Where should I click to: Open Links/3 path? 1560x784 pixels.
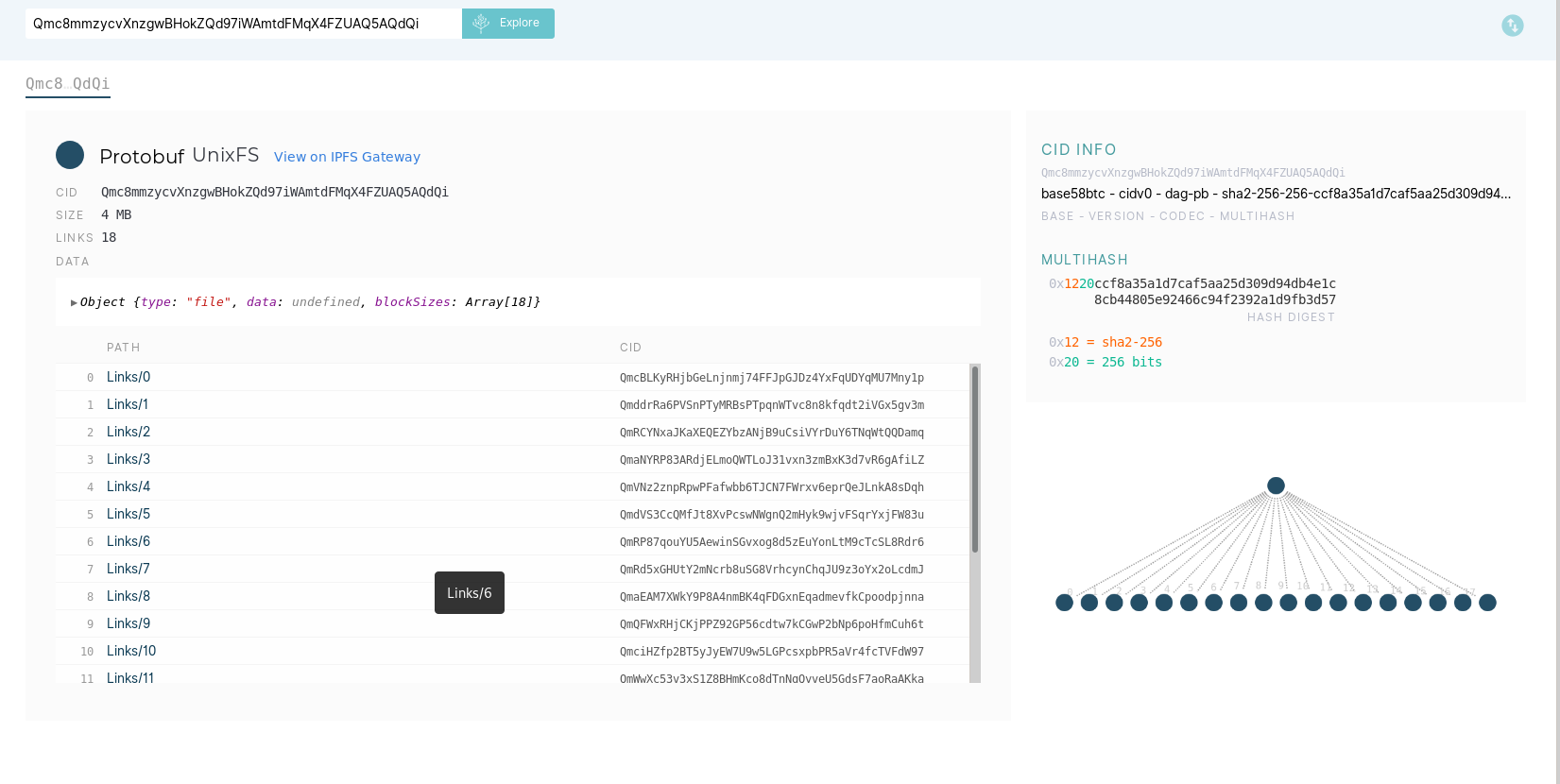[x=129, y=459]
